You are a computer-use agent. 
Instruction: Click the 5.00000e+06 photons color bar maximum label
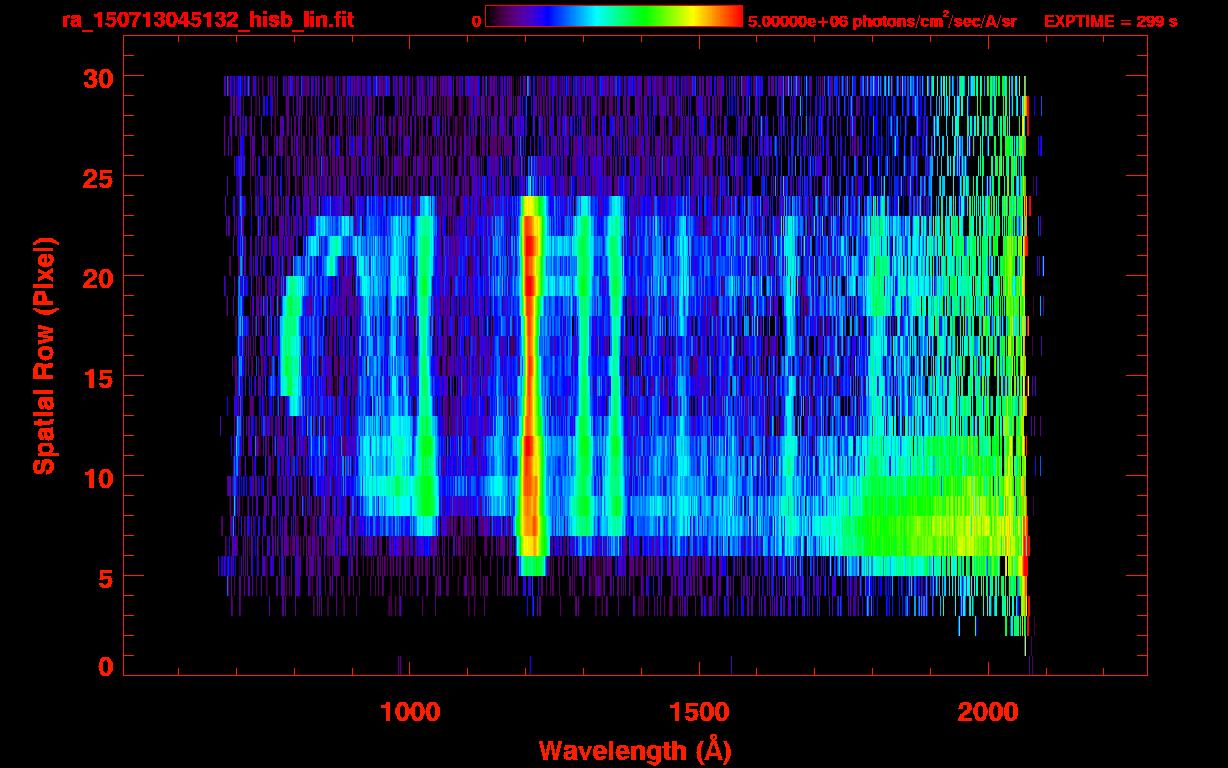tap(882, 21)
